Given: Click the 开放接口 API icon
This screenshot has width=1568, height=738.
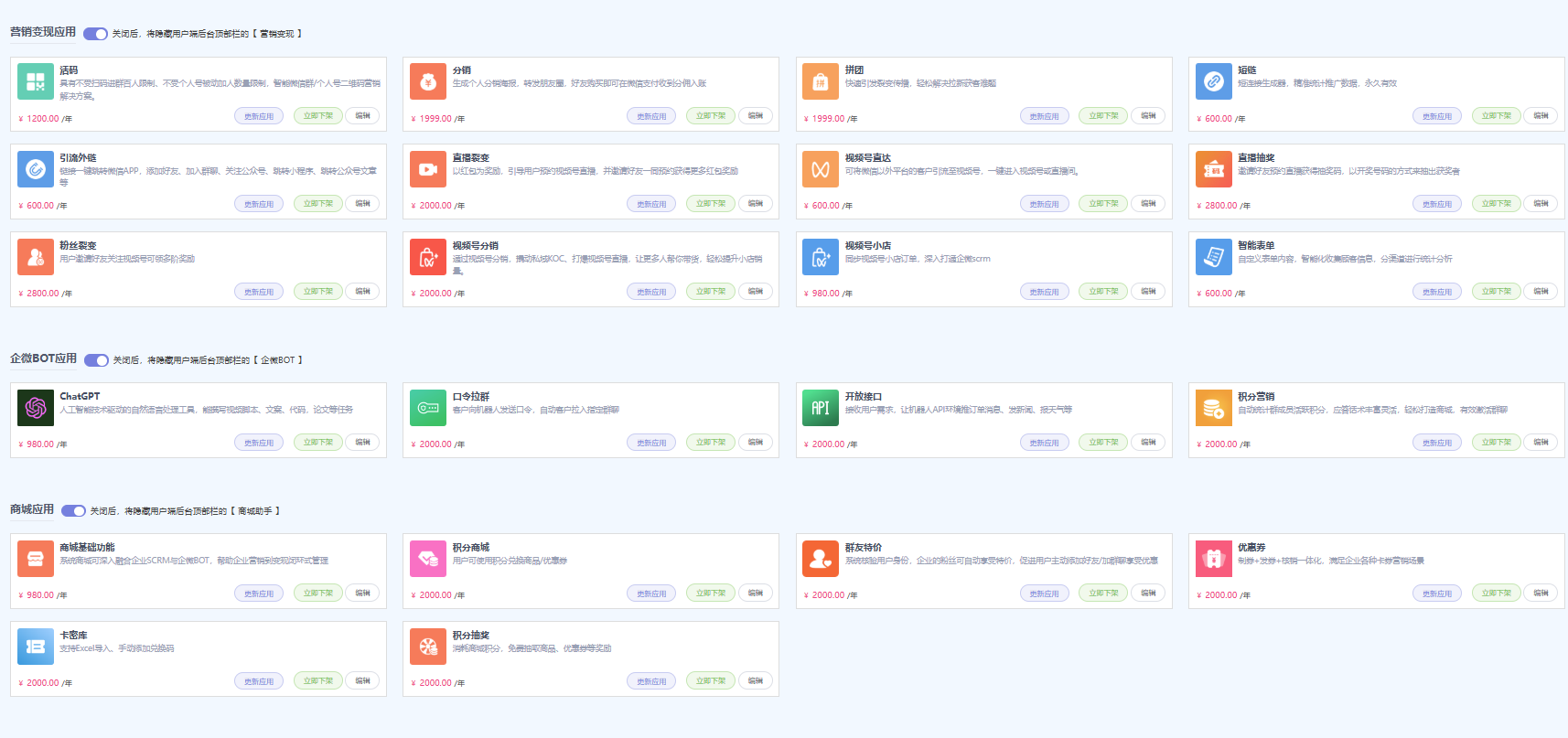Looking at the screenshot, I should tap(821, 408).
